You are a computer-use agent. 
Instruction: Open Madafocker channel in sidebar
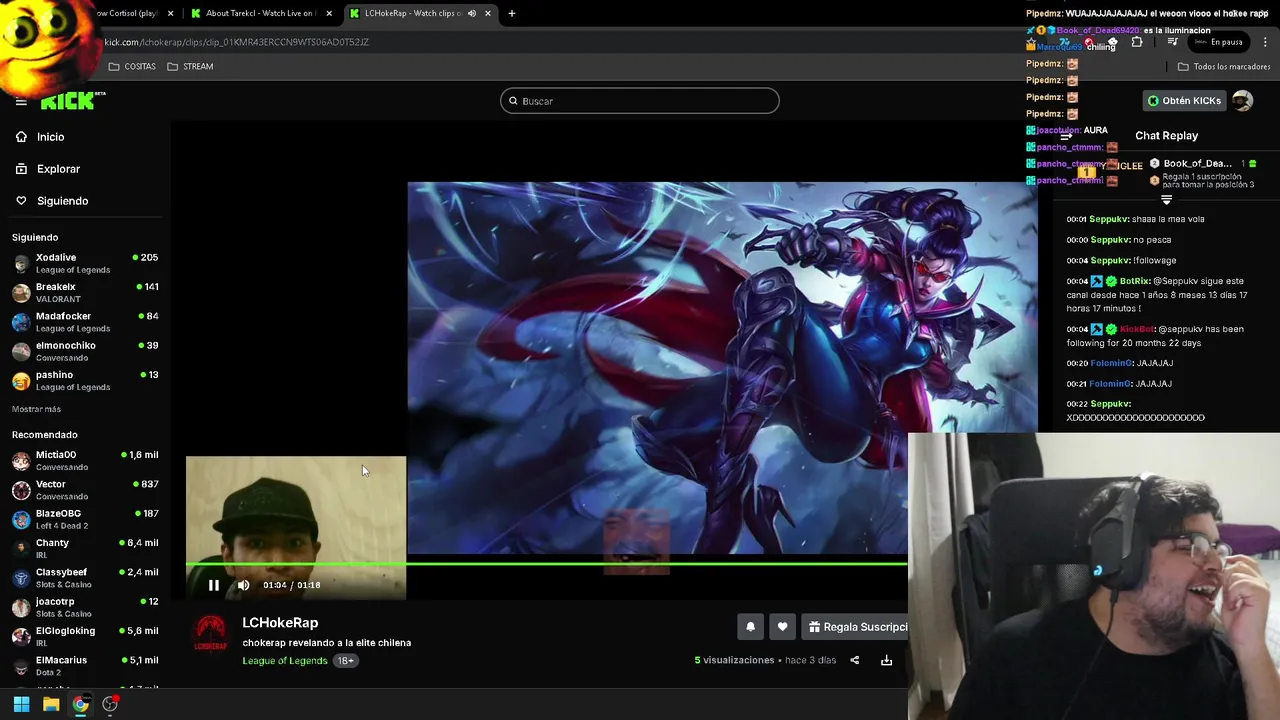(85, 322)
